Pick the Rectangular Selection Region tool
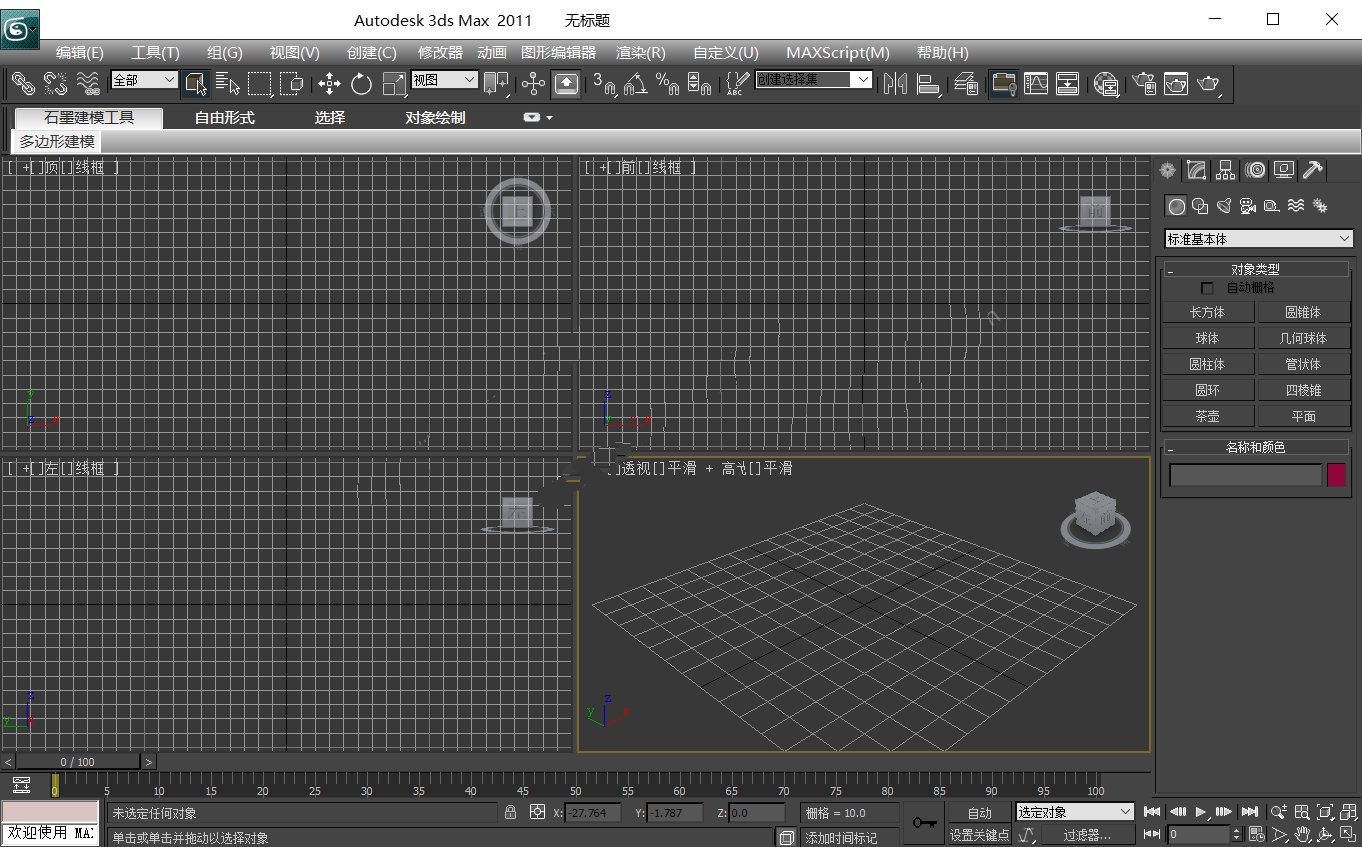The width and height of the screenshot is (1362, 847). click(260, 84)
